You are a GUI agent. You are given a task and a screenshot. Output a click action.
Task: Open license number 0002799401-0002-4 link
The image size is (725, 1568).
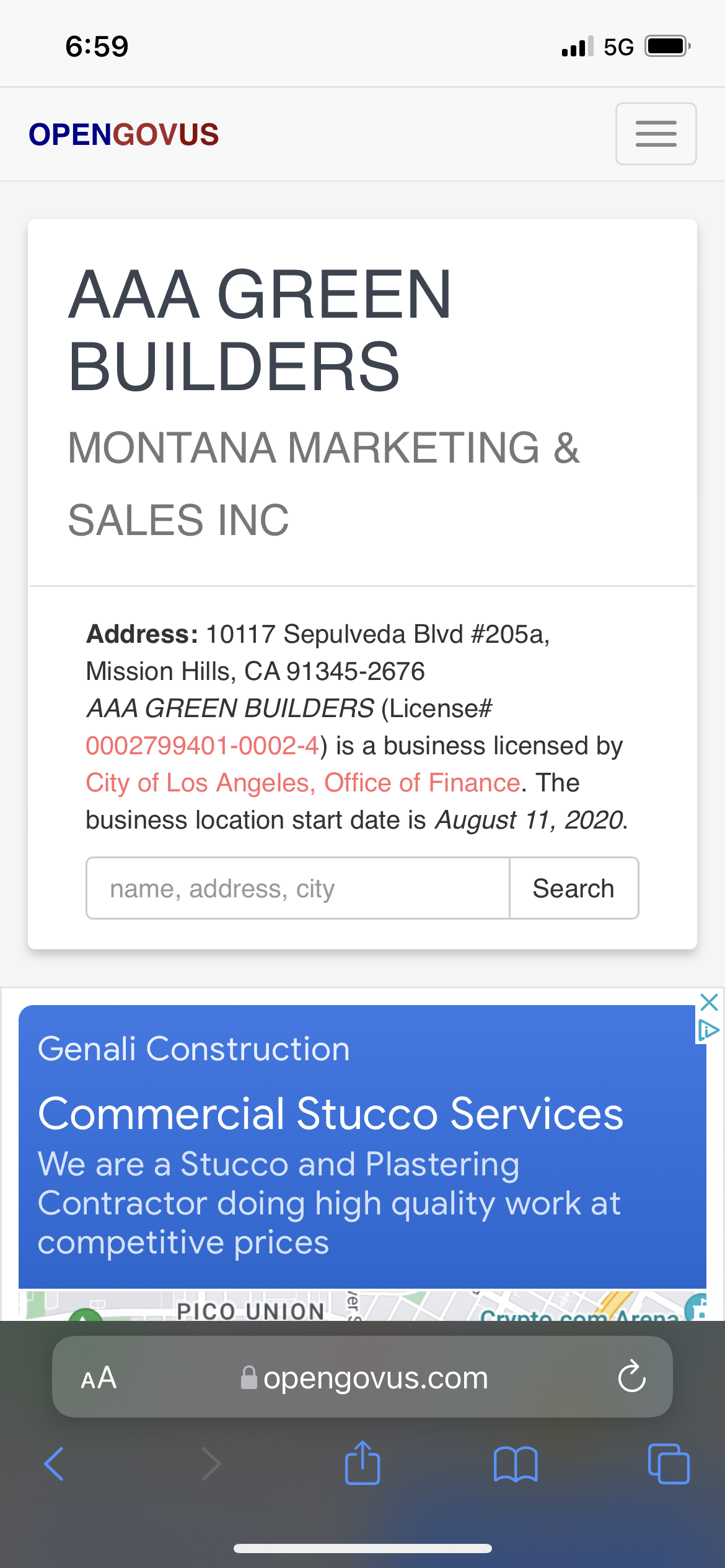203,746
